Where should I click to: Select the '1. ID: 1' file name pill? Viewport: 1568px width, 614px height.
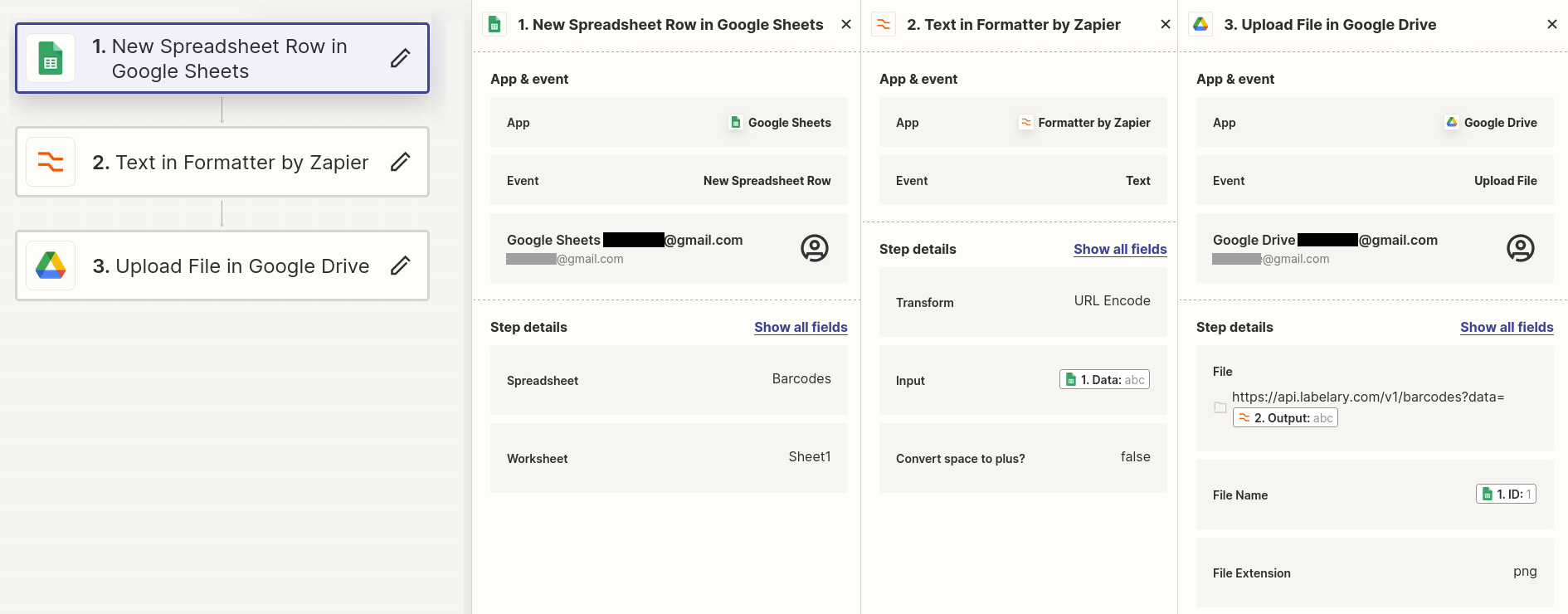1506,495
